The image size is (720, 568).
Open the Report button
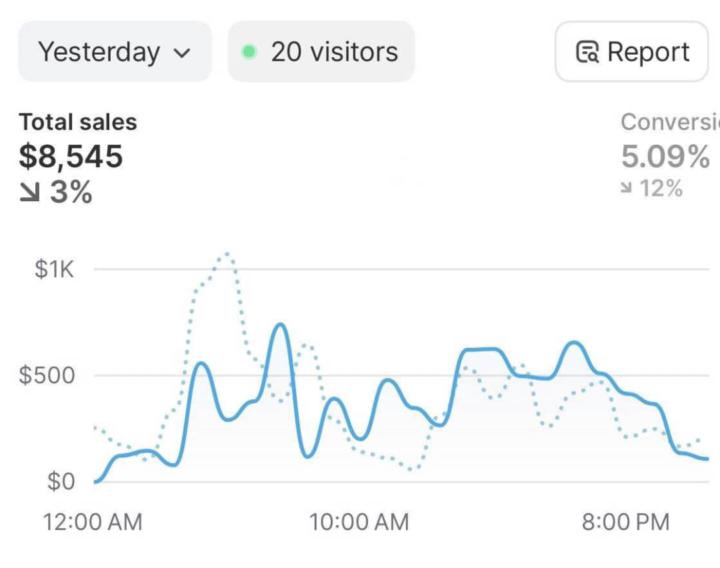tap(633, 51)
